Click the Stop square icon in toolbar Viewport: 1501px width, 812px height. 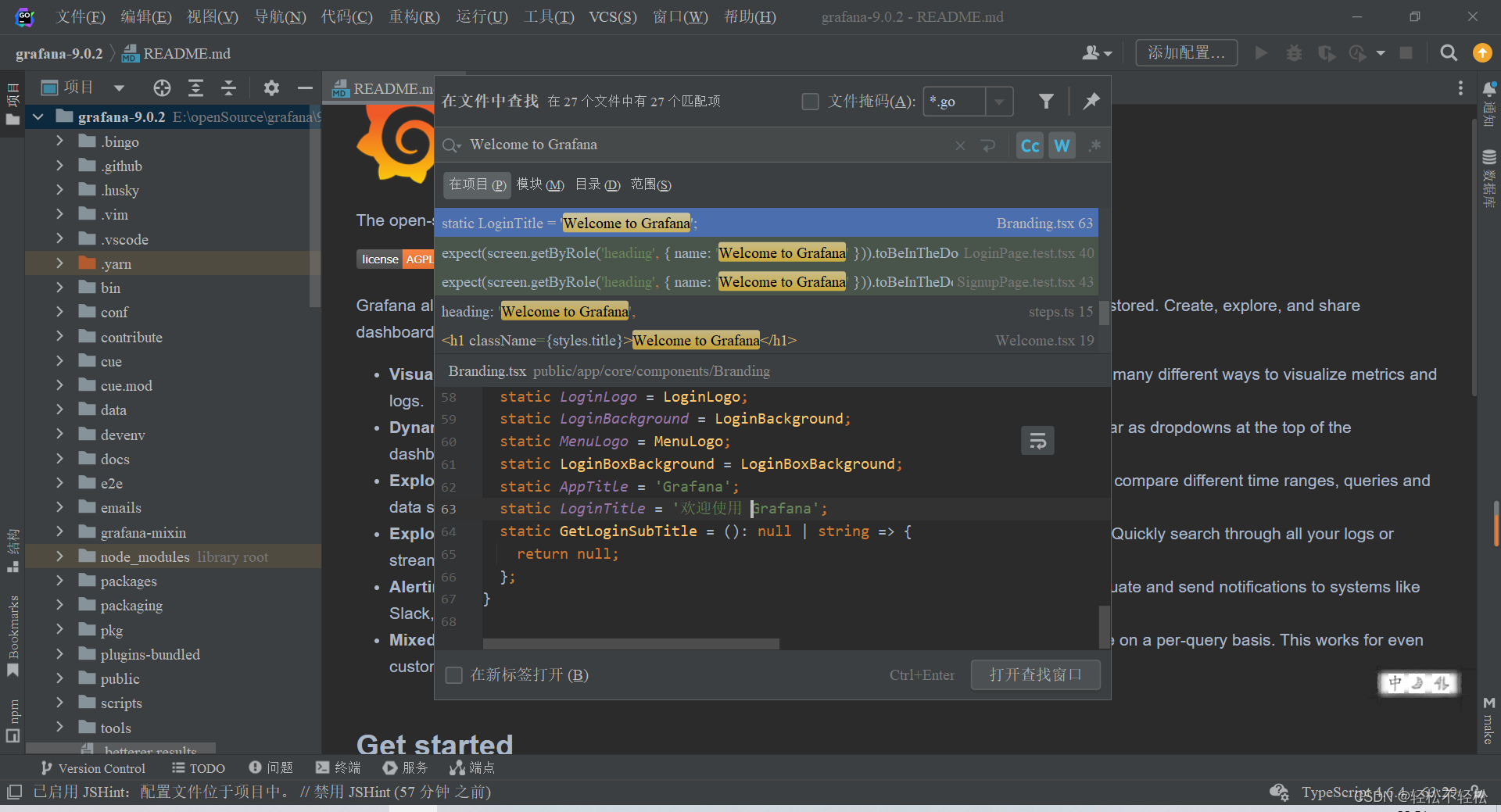click(x=1406, y=53)
